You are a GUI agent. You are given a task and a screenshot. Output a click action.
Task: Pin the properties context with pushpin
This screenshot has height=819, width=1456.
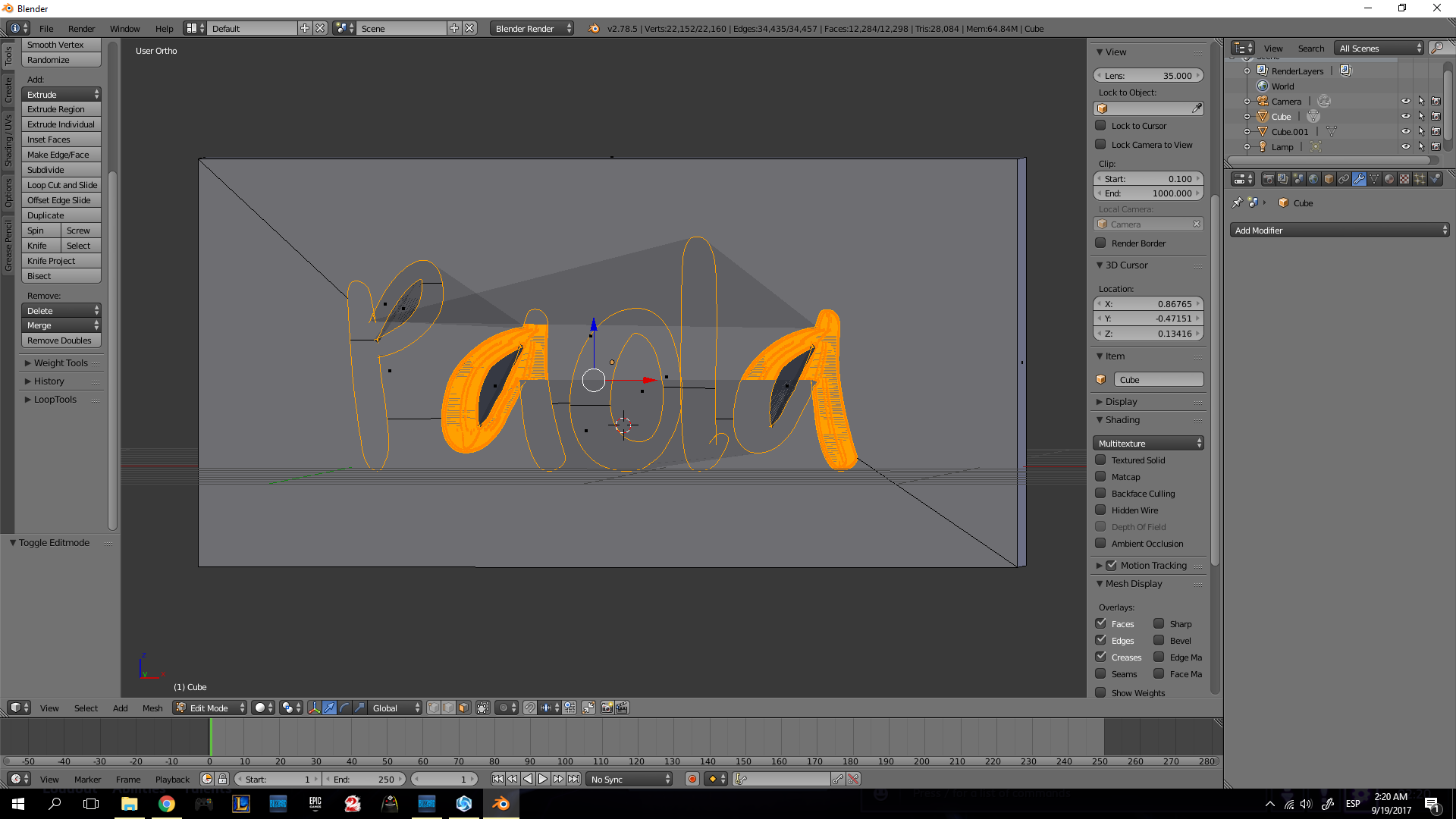[1238, 203]
